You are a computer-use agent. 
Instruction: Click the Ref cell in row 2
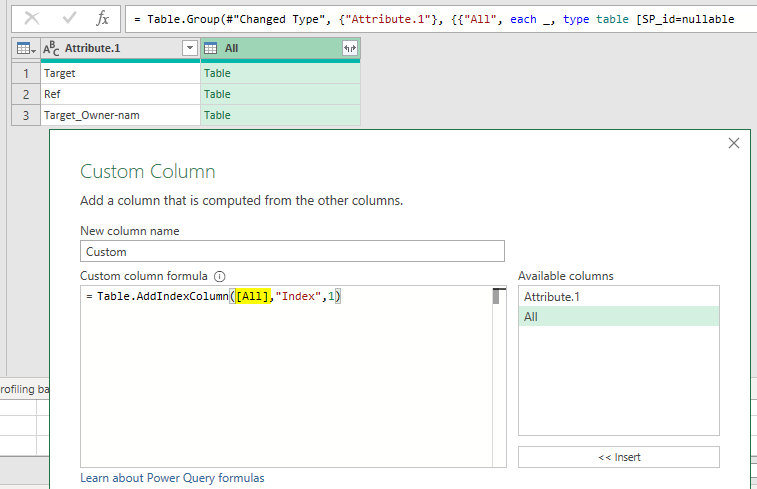click(120, 94)
